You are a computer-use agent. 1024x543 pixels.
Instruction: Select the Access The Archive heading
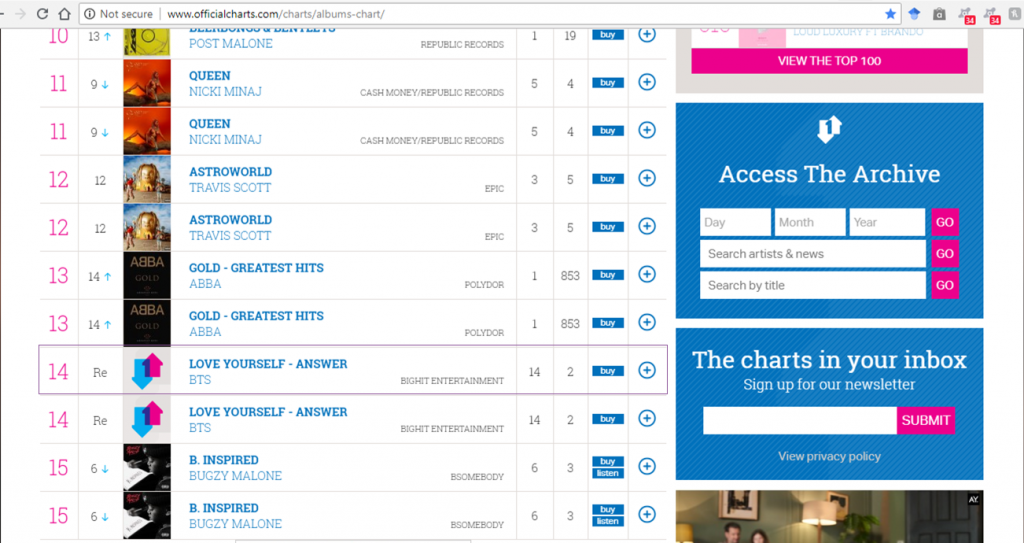click(829, 174)
